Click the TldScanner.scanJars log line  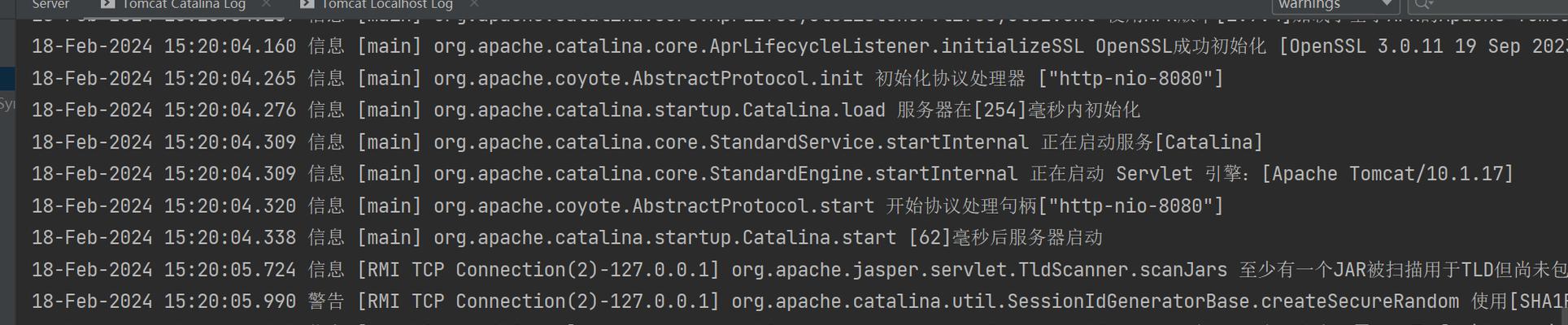(x=799, y=269)
